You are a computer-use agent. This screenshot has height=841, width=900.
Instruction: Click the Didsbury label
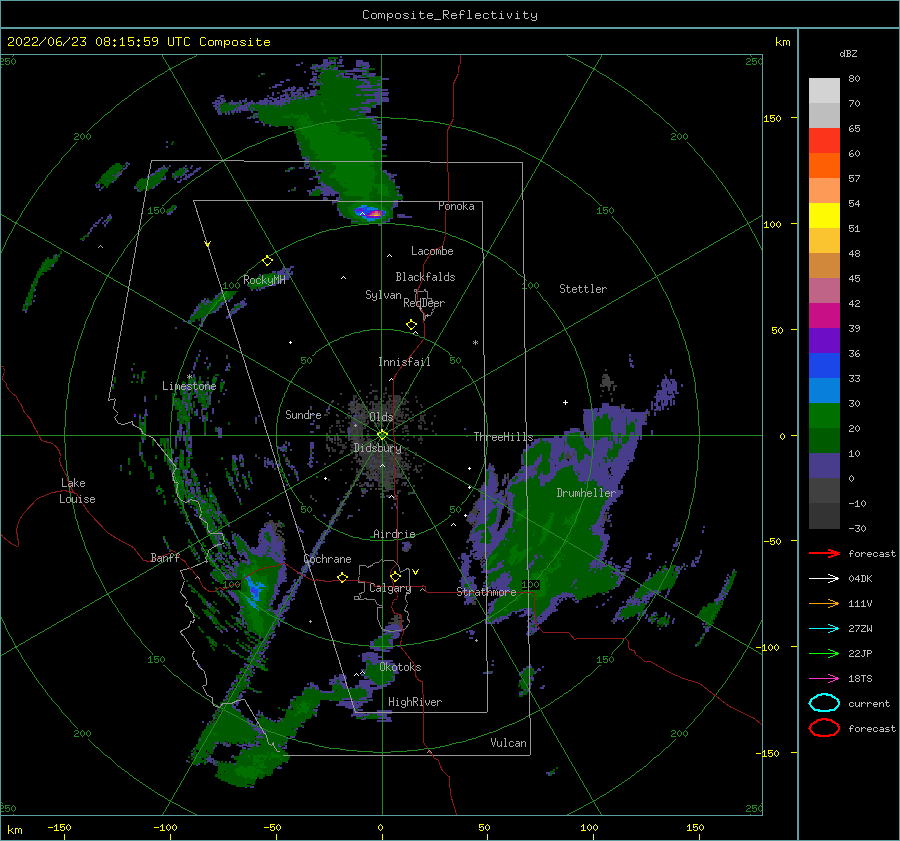(x=377, y=448)
